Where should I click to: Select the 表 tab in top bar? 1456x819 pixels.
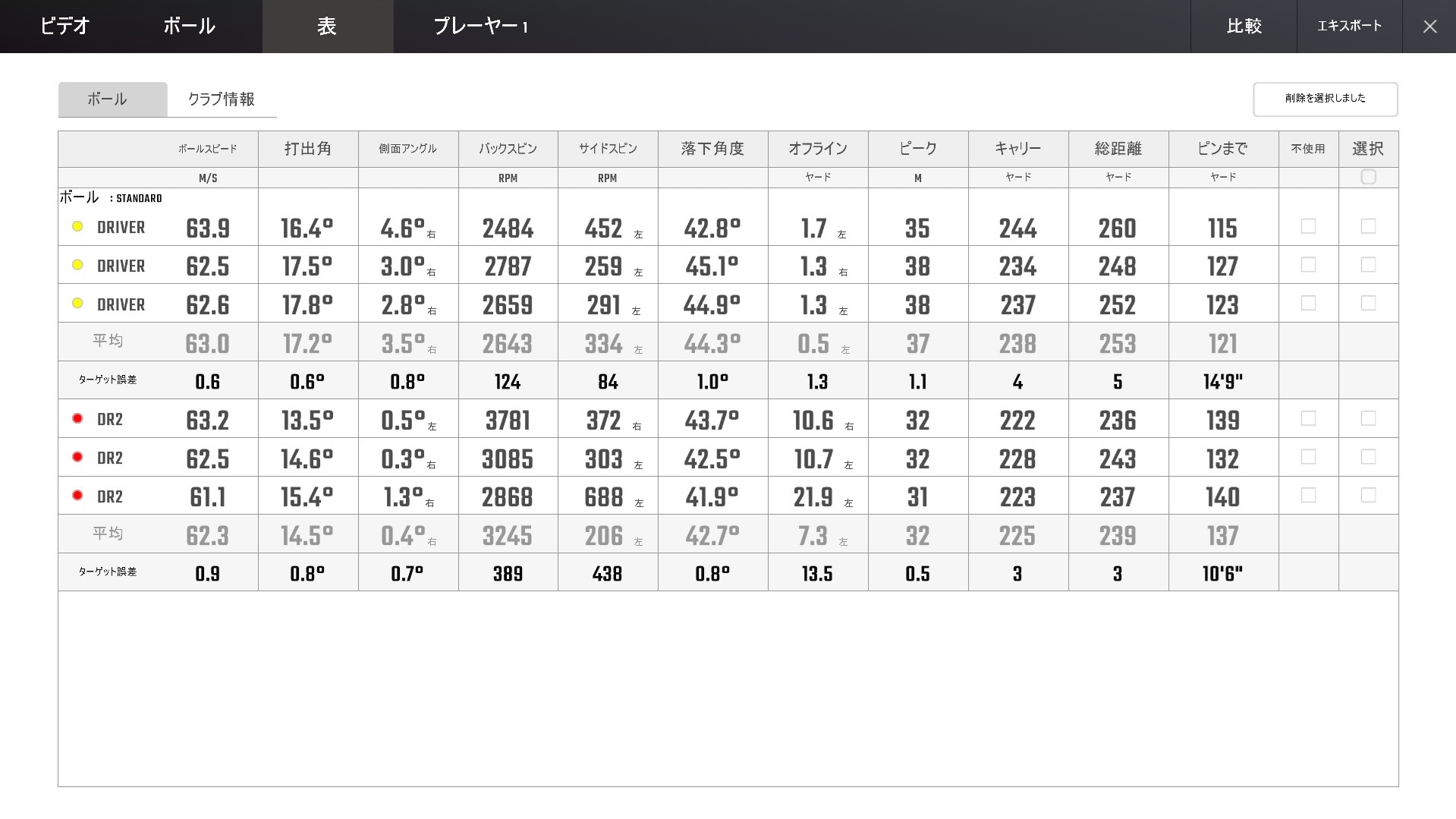327,27
